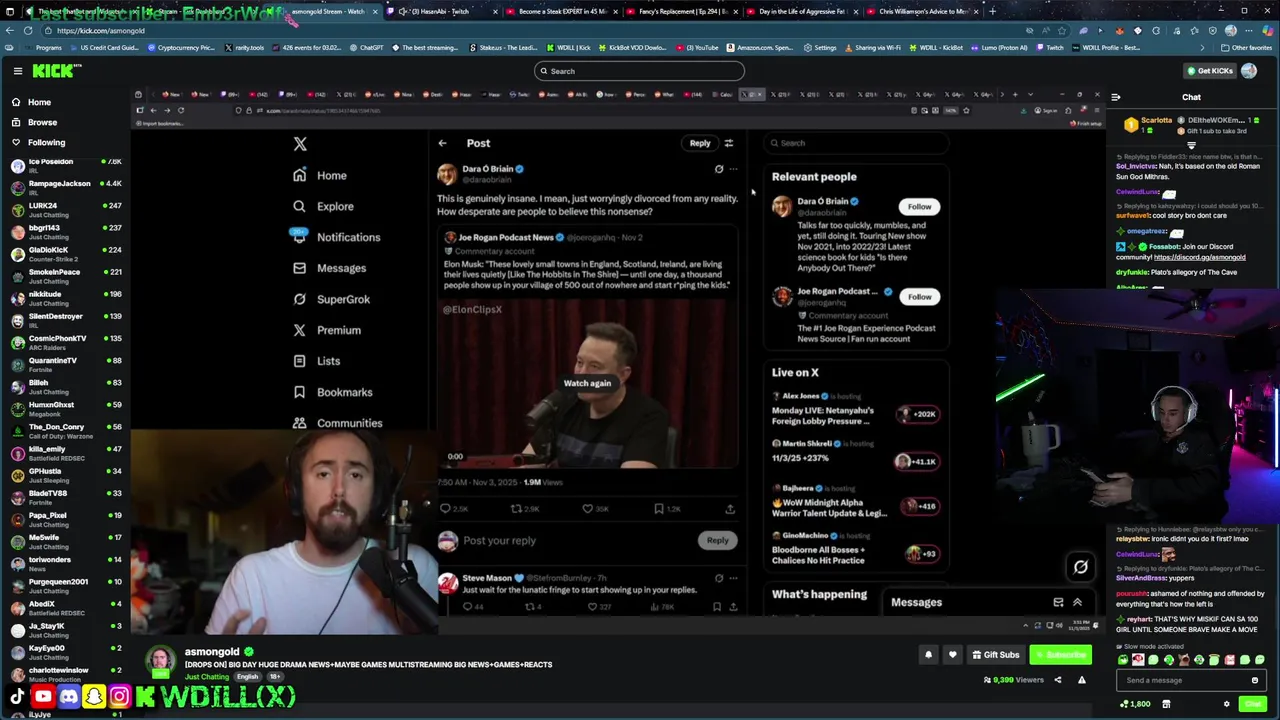Click the browser back arrow
The height and width of the screenshot is (720, 1280).
pos(10,30)
